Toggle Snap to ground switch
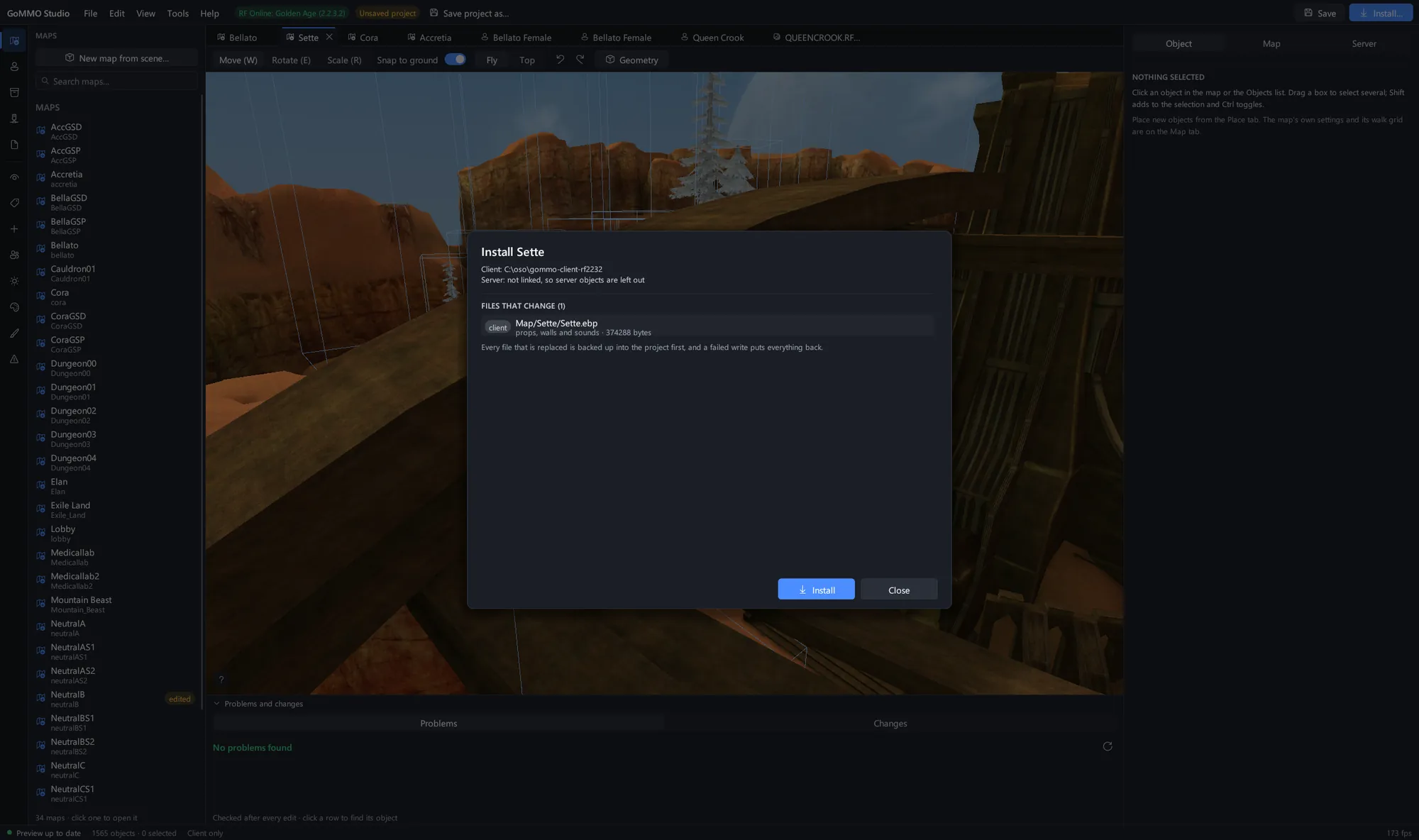This screenshot has height=840, width=1419. pos(455,60)
